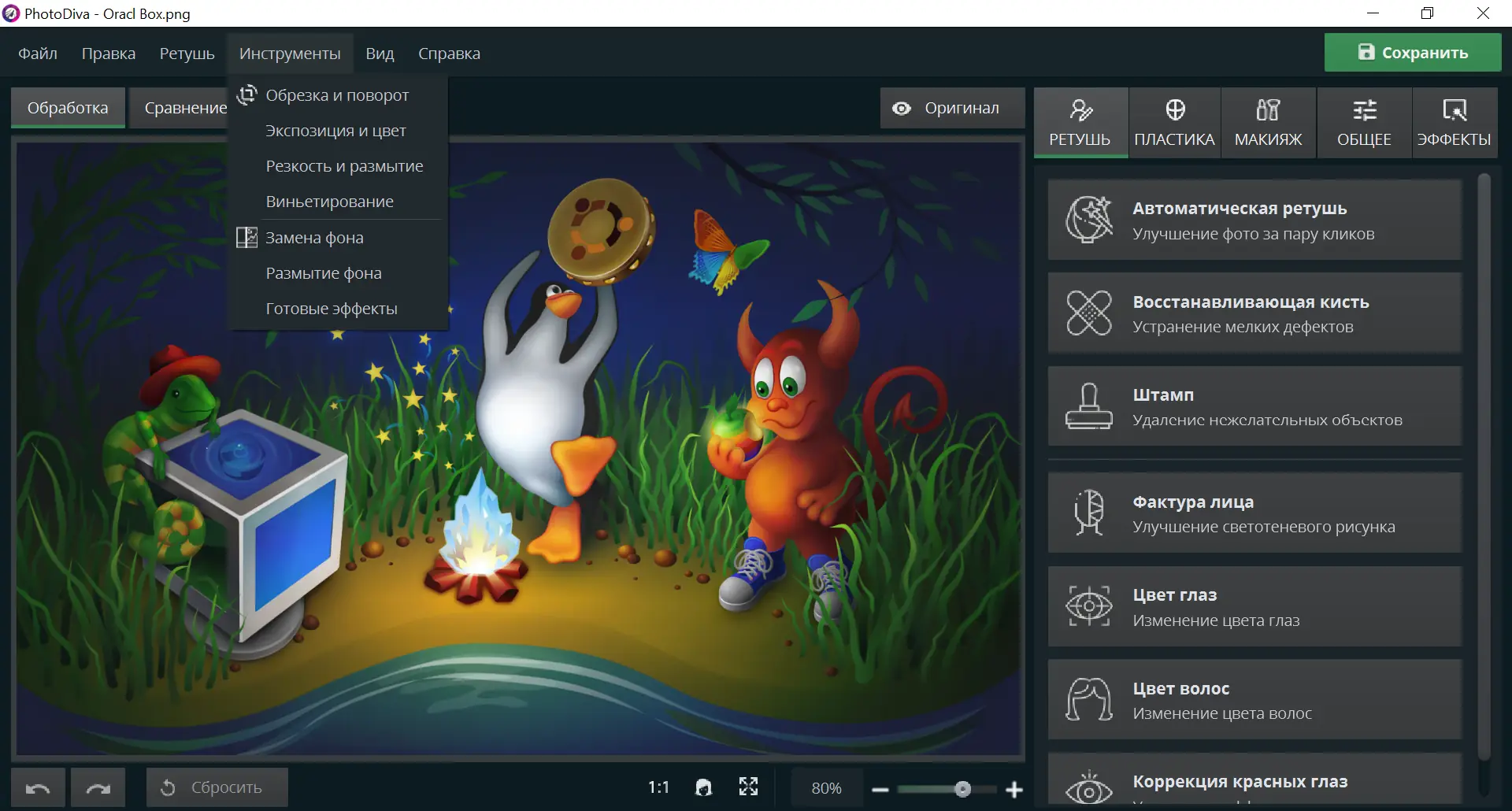Screen dimensions: 1512x811
Task: Switch to the Обработка tab
Action: 68,108
